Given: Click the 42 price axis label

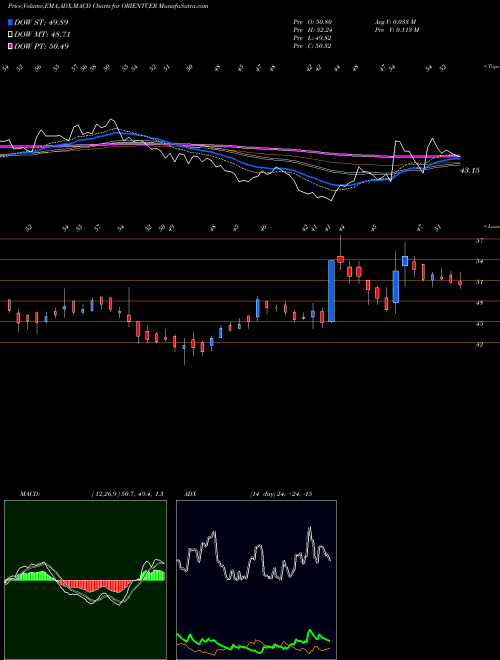Looking at the screenshot, I should coord(479,344).
